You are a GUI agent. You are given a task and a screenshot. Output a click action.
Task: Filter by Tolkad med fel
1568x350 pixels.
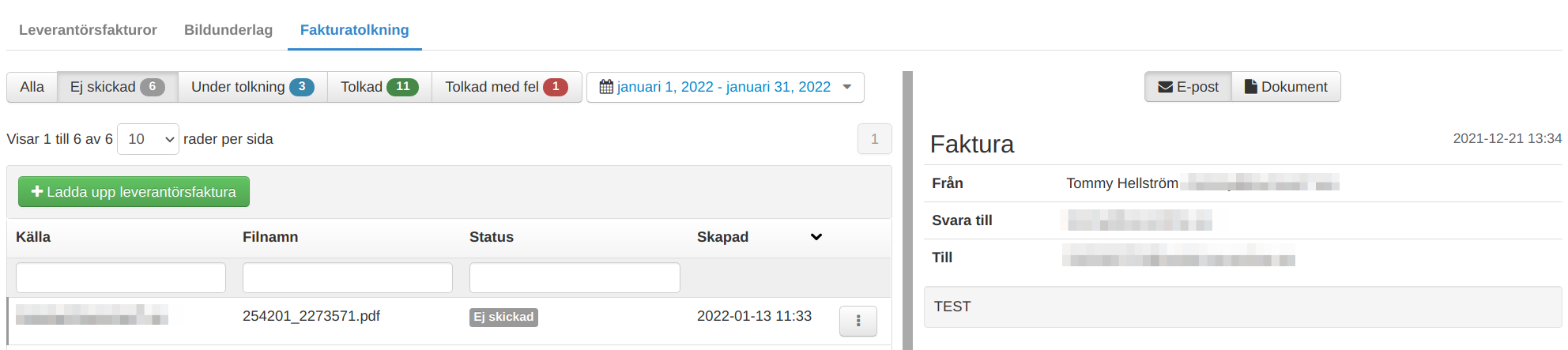[507, 87]
